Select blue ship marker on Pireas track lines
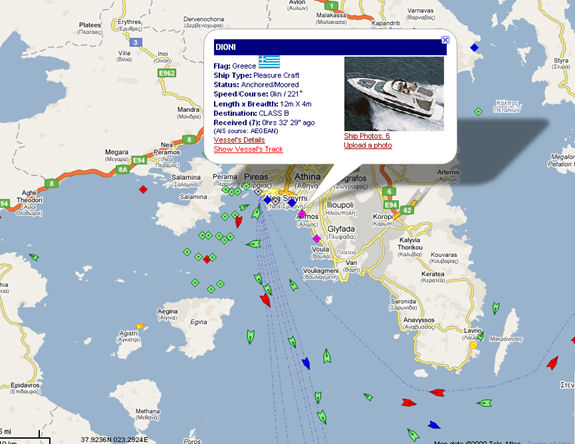Screen dimensions: 575x444 coord(306,363)
